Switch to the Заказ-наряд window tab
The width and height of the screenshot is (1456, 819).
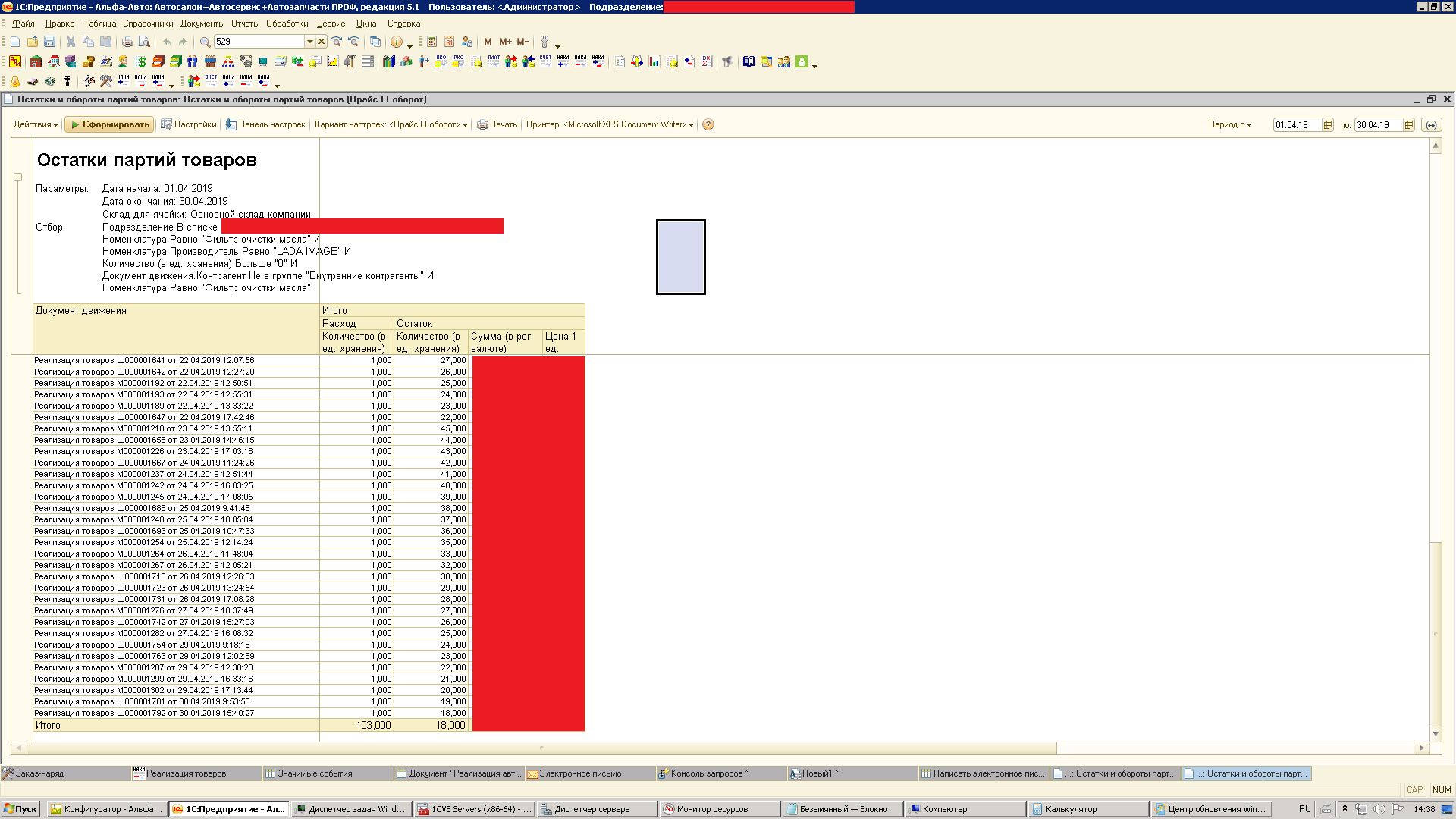(x=66, y=773)
